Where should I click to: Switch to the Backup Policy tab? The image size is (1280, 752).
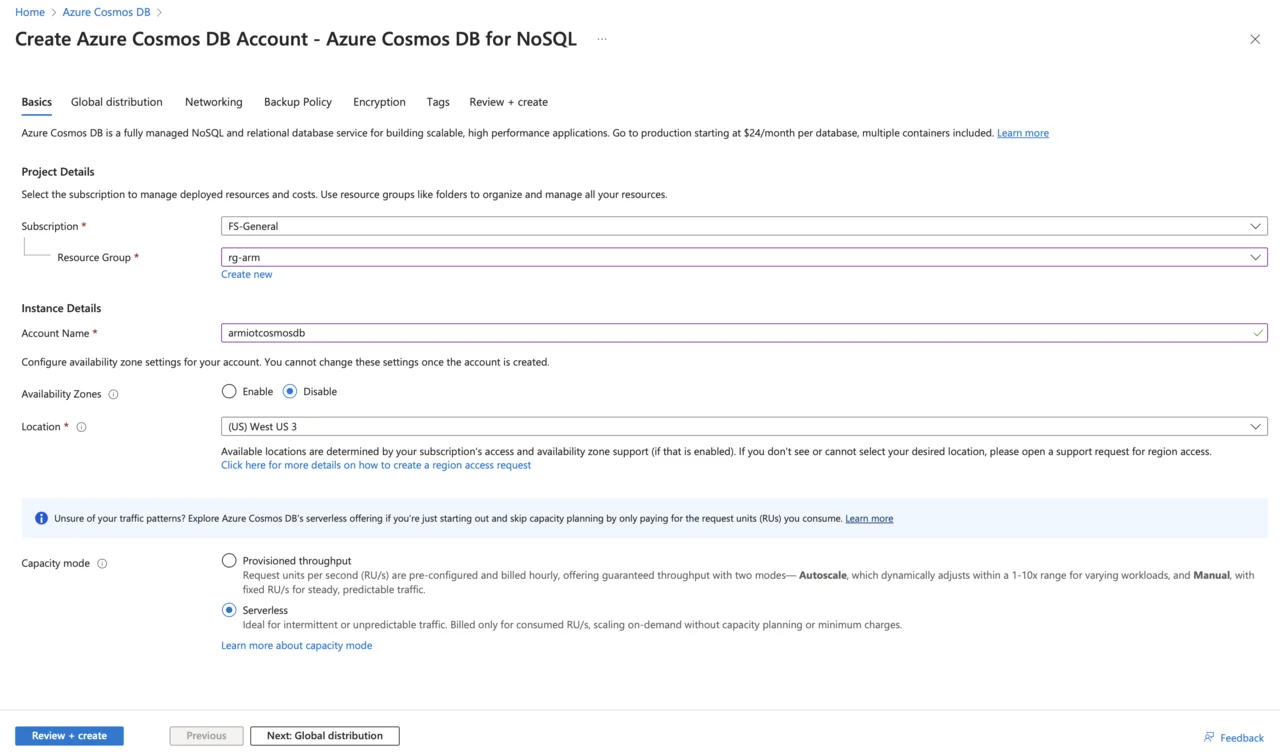297,102
